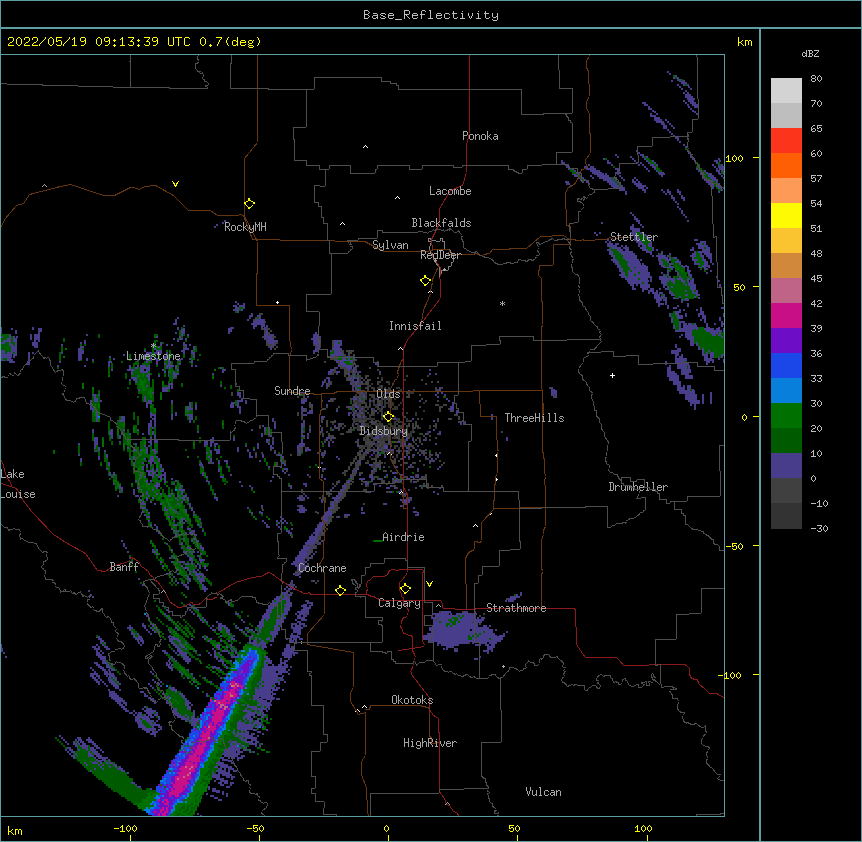
Task: Click the Vulcan label
Action: click(543, 792)
